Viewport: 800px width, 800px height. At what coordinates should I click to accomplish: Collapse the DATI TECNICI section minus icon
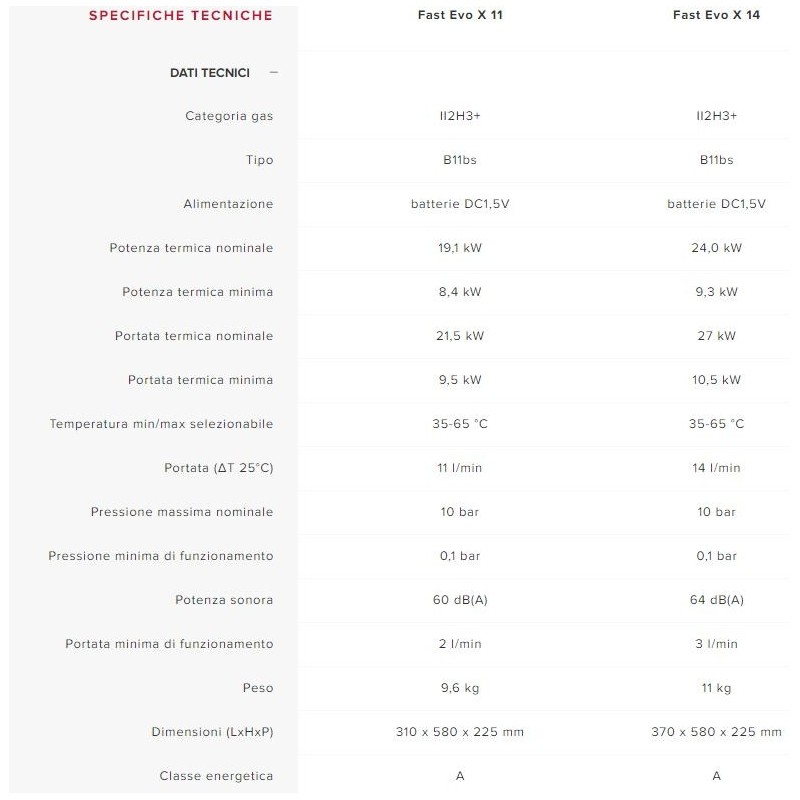pyautogui.click(x=274, y=72)
